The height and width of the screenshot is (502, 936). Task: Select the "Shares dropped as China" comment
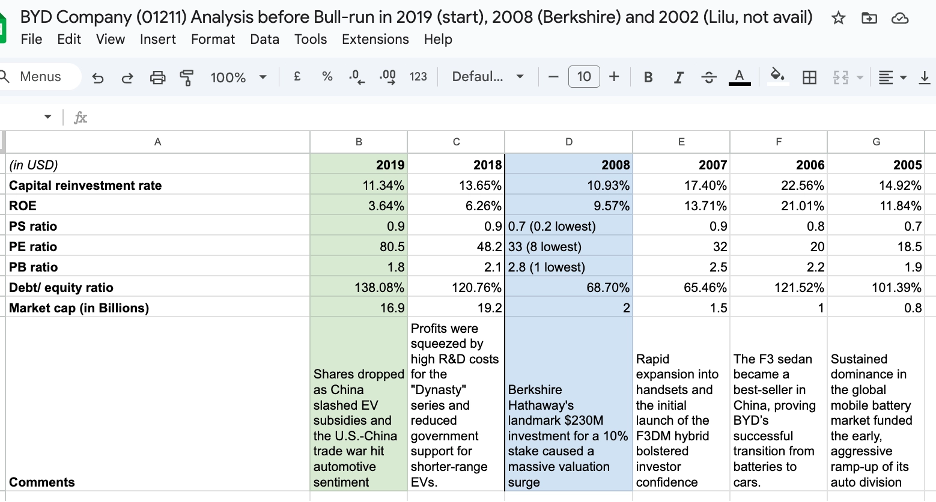[359, 404]
